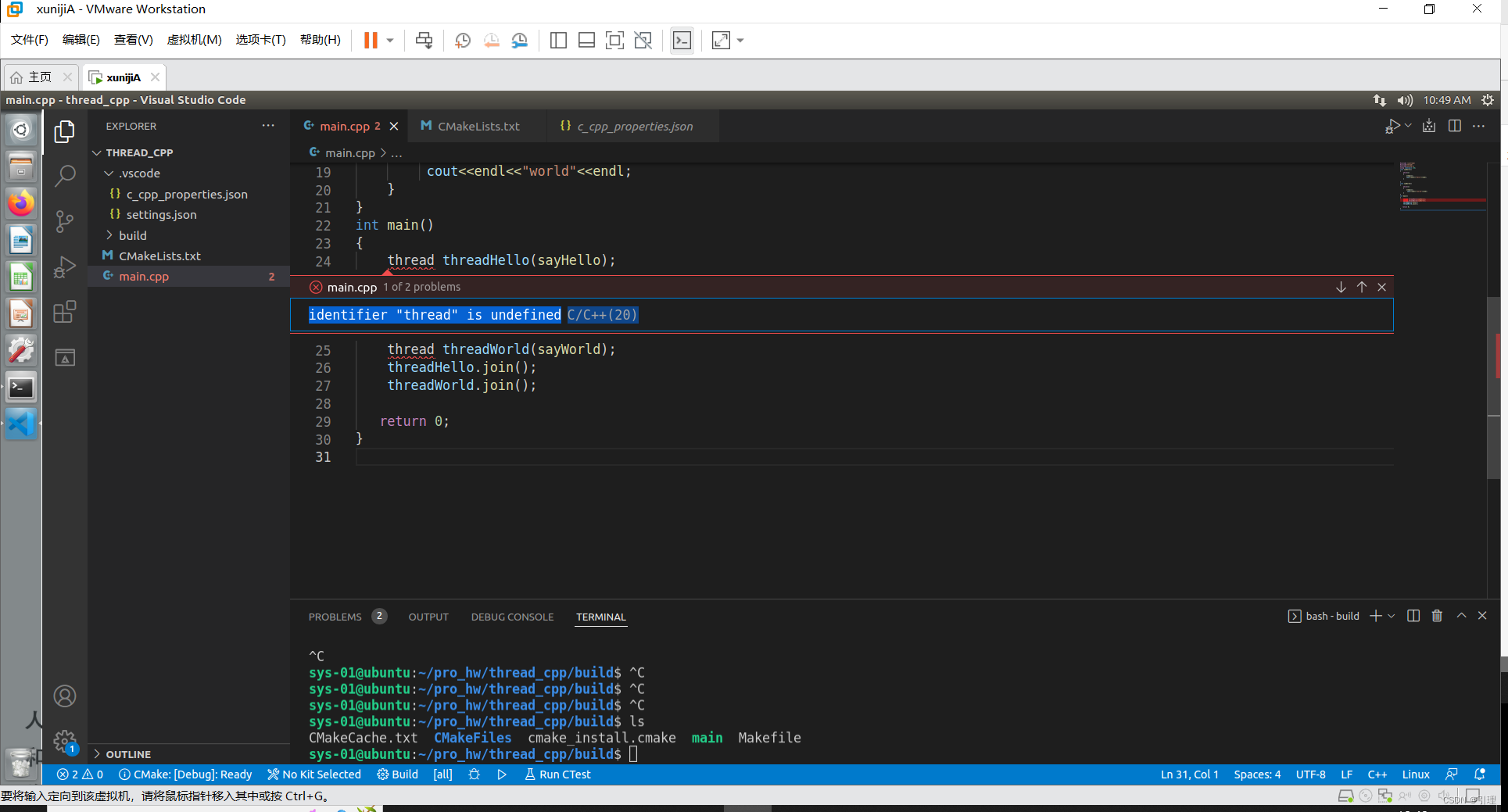Open a new terminal with the plus icon

click(x=1376, y=616)
